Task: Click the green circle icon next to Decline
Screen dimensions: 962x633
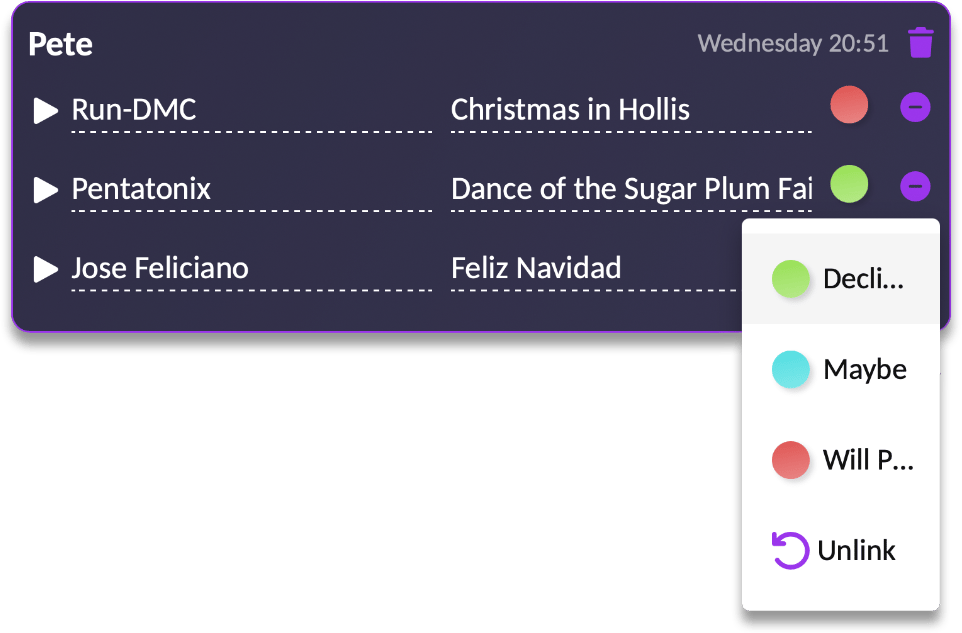Action: click(x=790, y=279)
